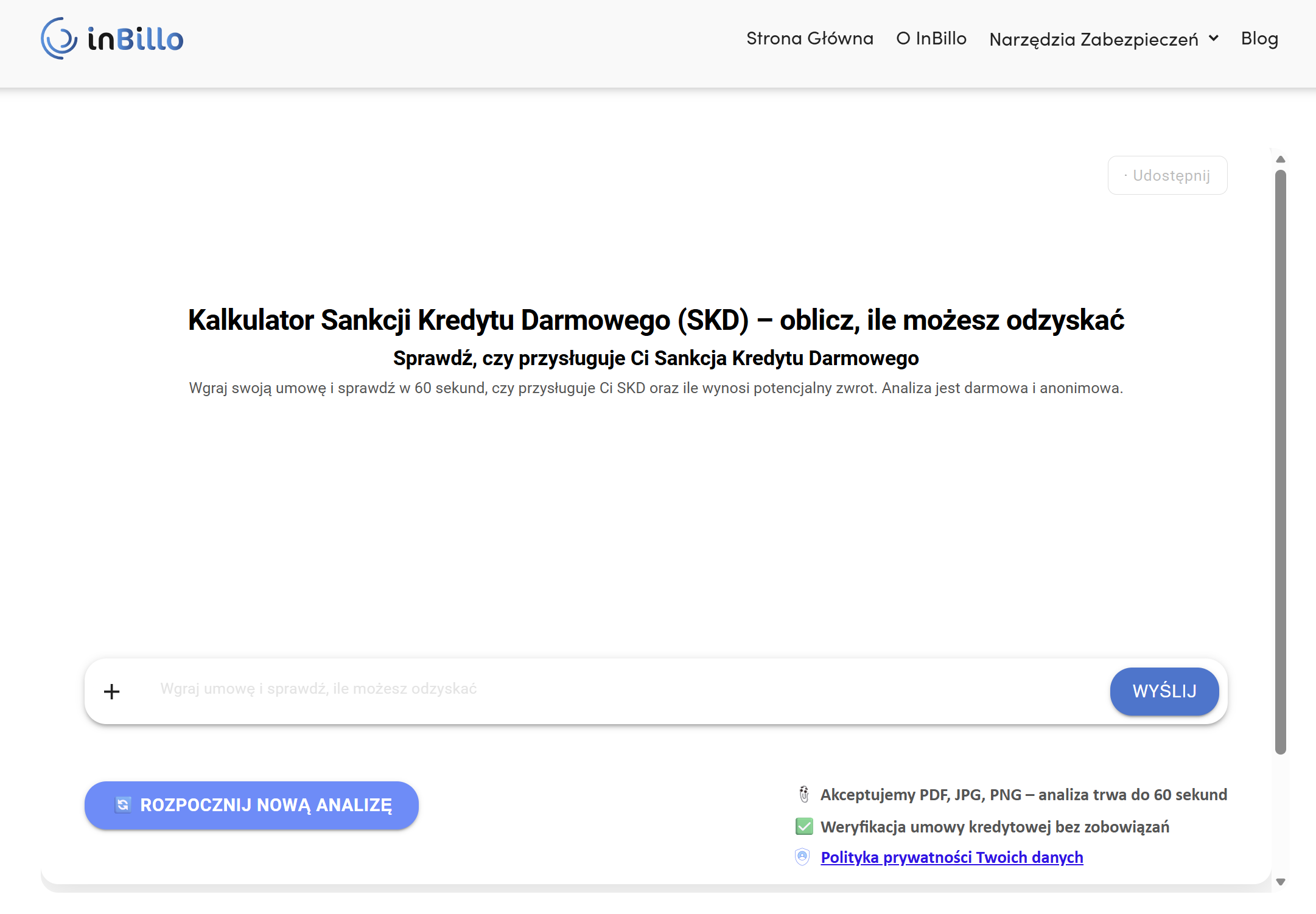The width and height of the screenshot is (1316, 914).
Task: Click the paperclip icon near accepted formats
Action: pyautogui.click(x=803, y=794)
